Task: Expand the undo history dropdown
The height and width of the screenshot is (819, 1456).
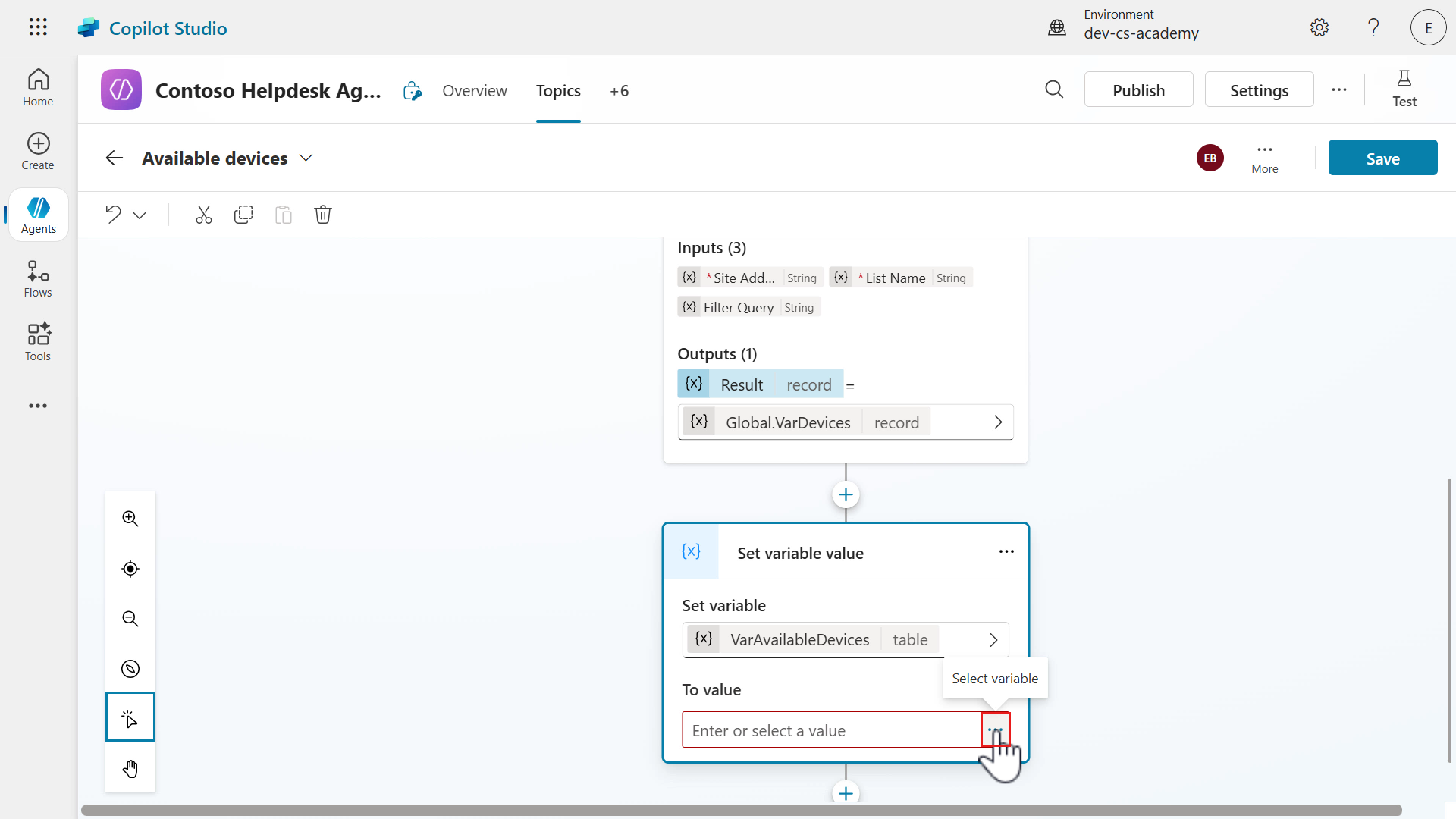Action: 140,215
